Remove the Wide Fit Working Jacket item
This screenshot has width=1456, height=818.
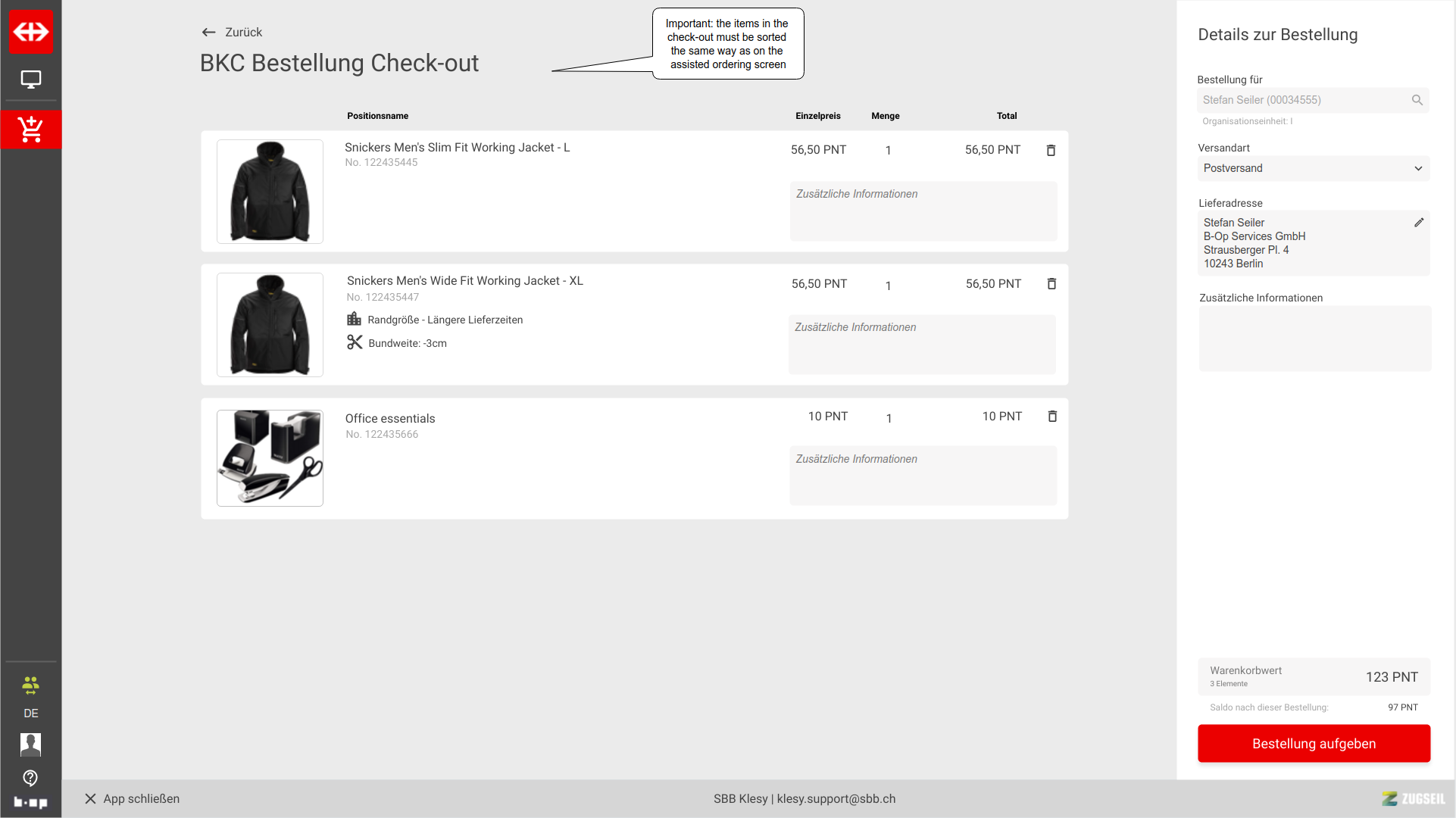point(1051,283)
